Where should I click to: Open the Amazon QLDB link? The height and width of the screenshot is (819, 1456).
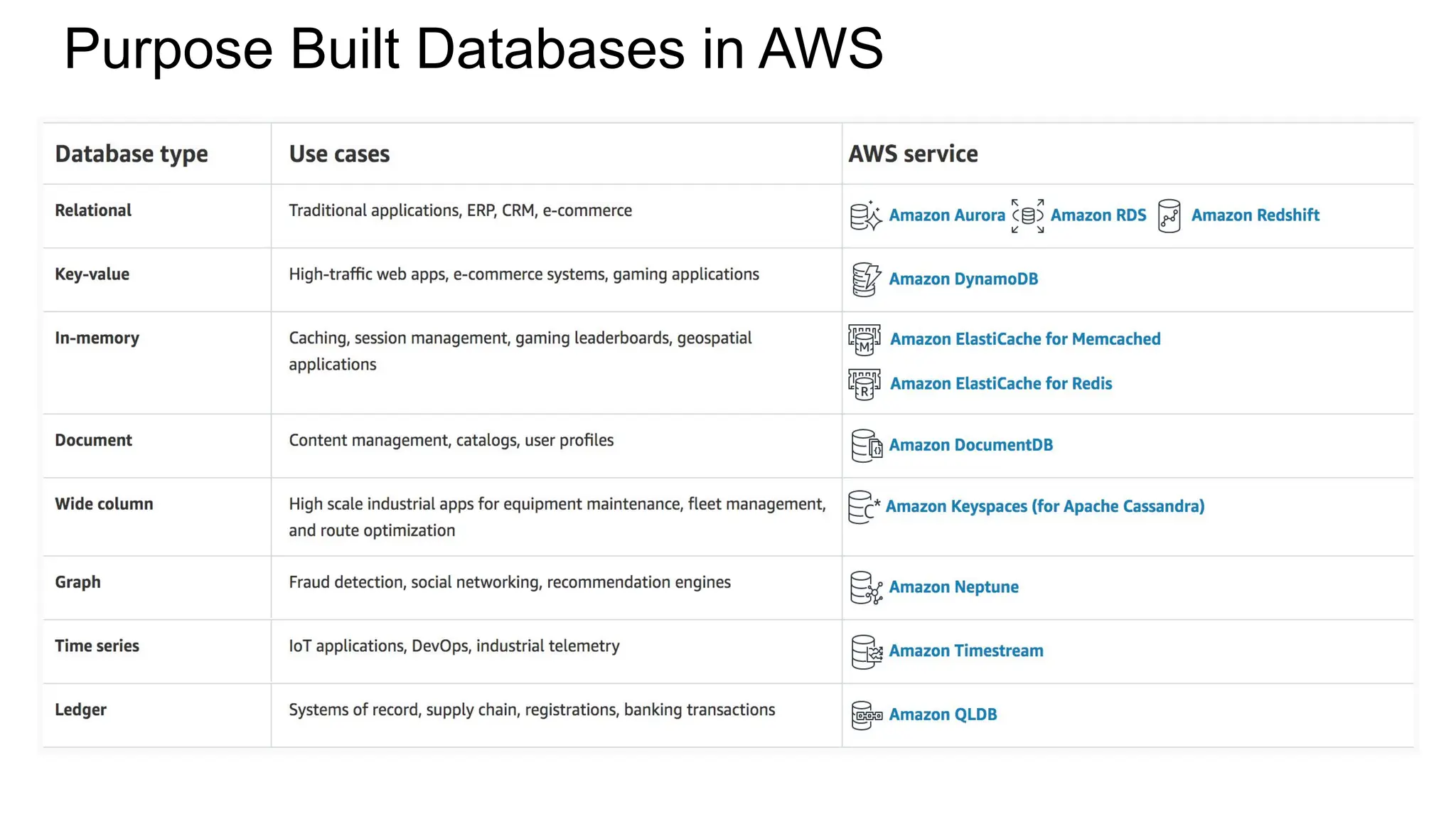coord(943,714)
